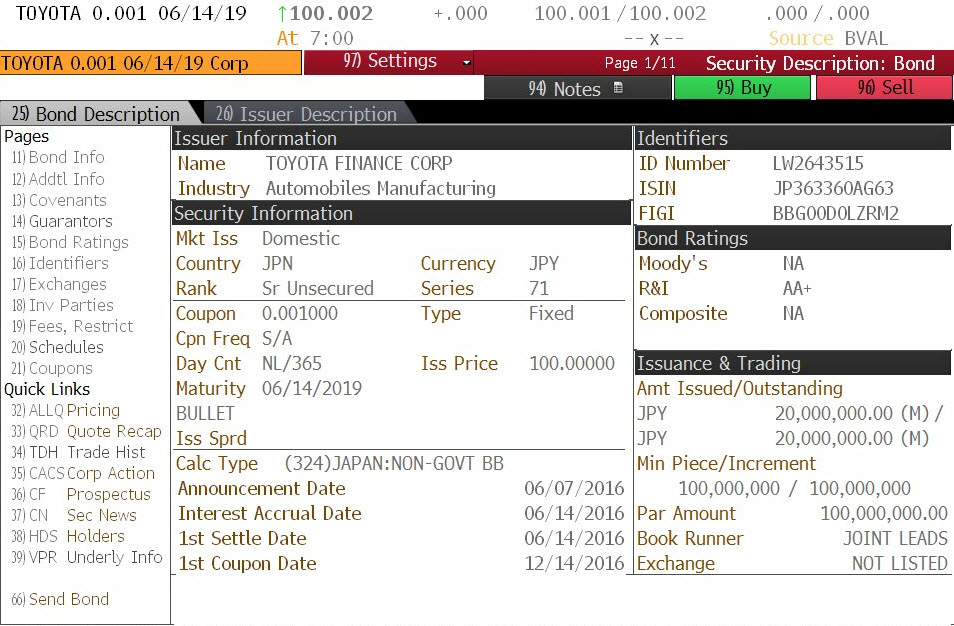Select the Par Amount 100,000,000.00

[x=884, y=513]
